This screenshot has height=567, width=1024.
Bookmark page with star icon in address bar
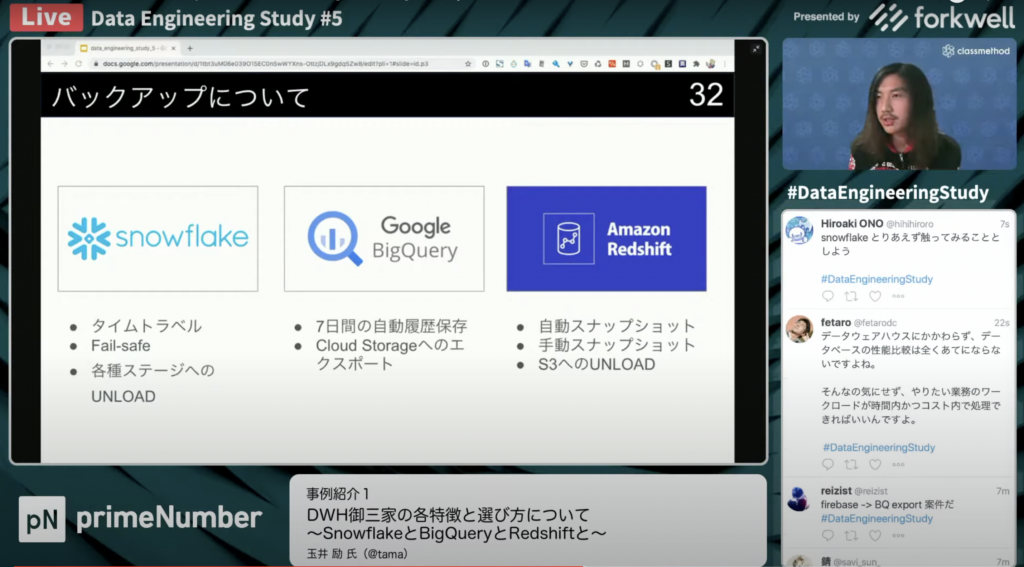(466, 63)
